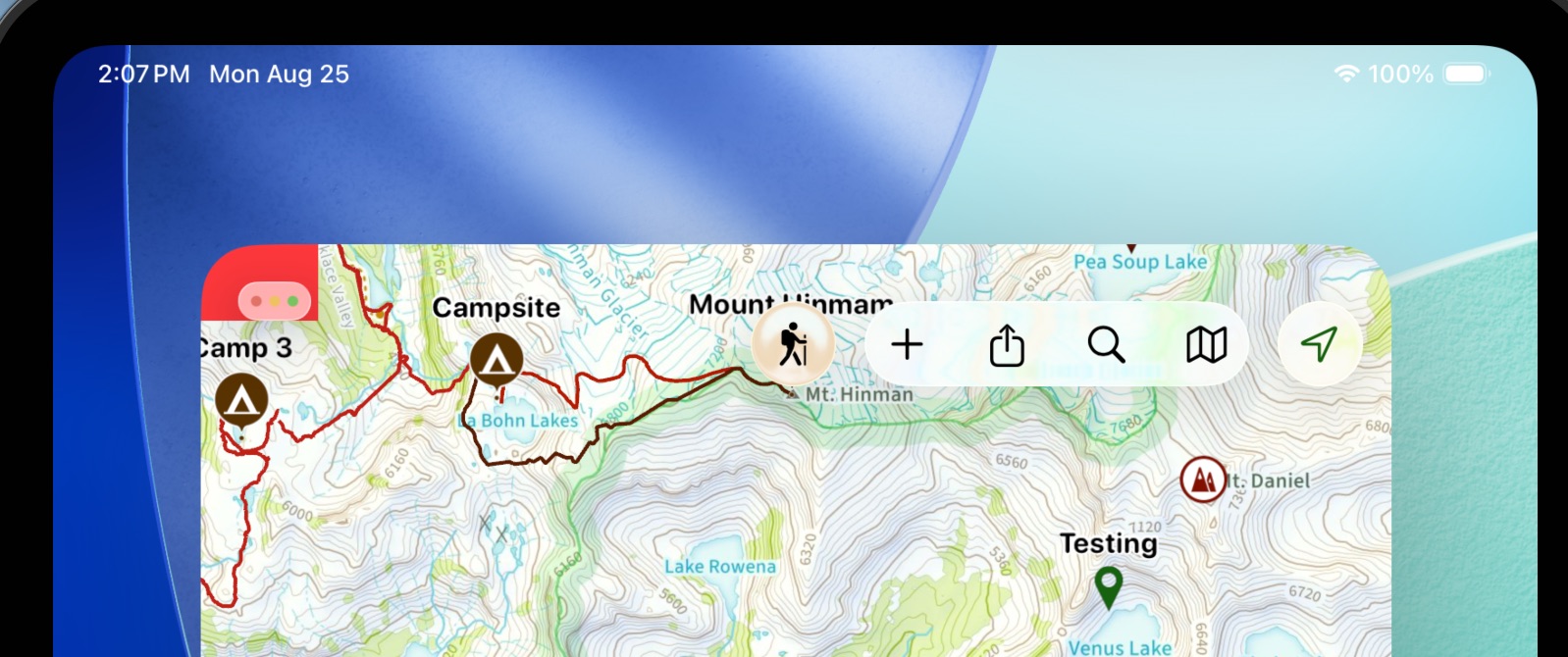This screenshot has width=1568, height=657.
Task: Tap the battery status indicator
Action: (x=1467, y=74)
